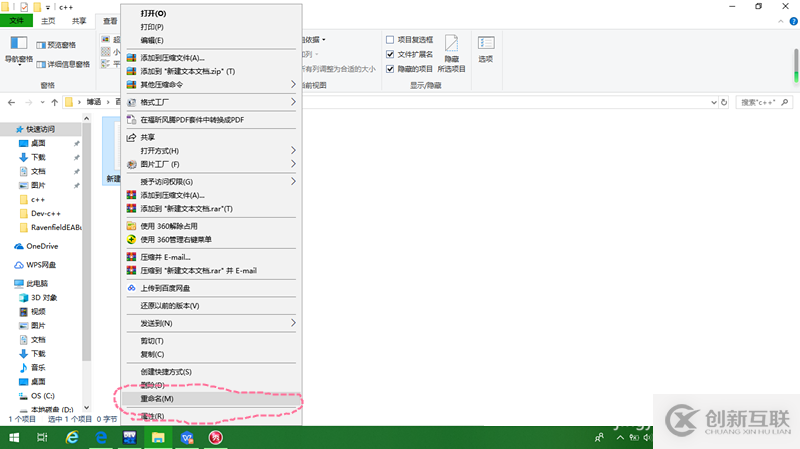800x449 pixels.
Task: Click 详细信息窗格 details pane button
Action: [x=63, y=64]
